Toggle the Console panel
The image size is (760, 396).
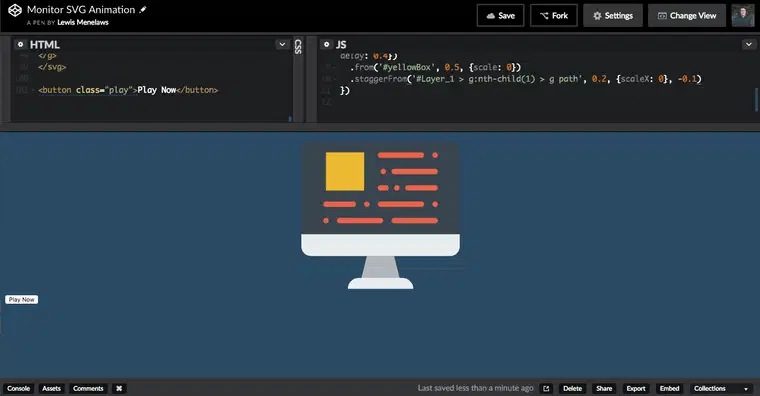(x=18, y=388)
